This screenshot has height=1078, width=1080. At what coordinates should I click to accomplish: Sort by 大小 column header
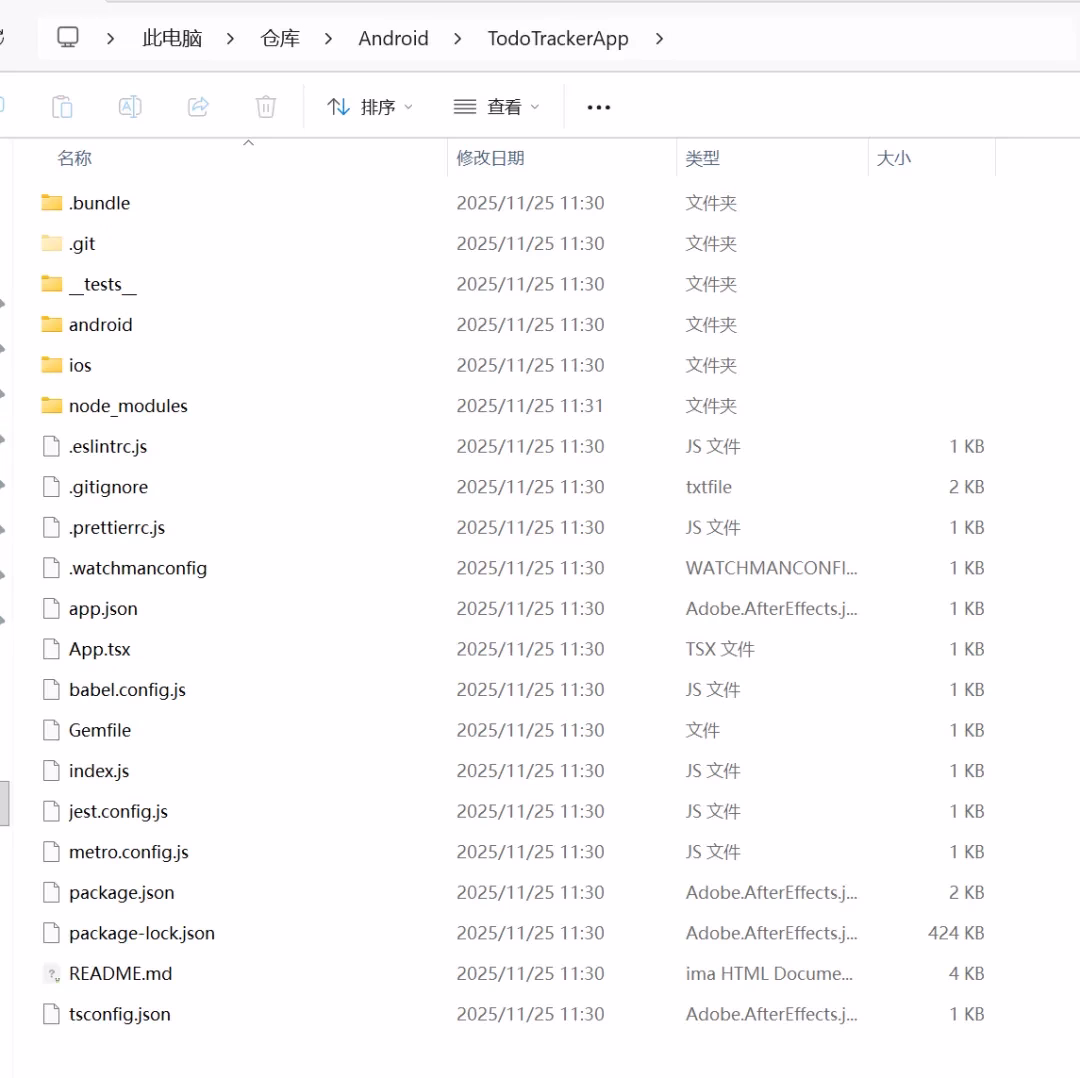893,158
